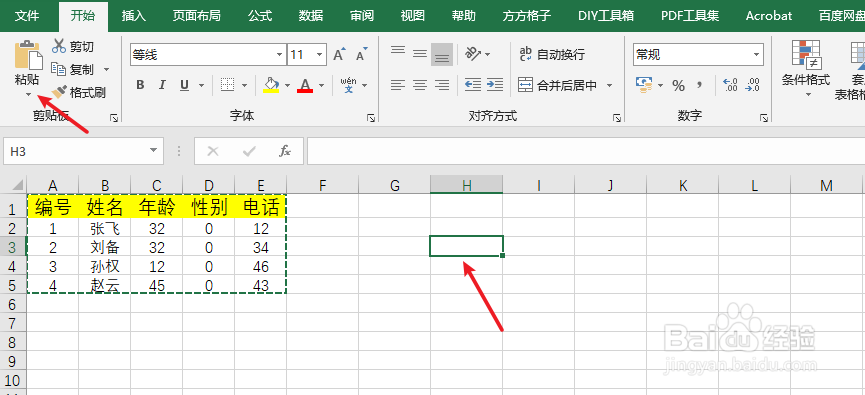Click the Cut (剪切) scissors icon

coord(58,47)
